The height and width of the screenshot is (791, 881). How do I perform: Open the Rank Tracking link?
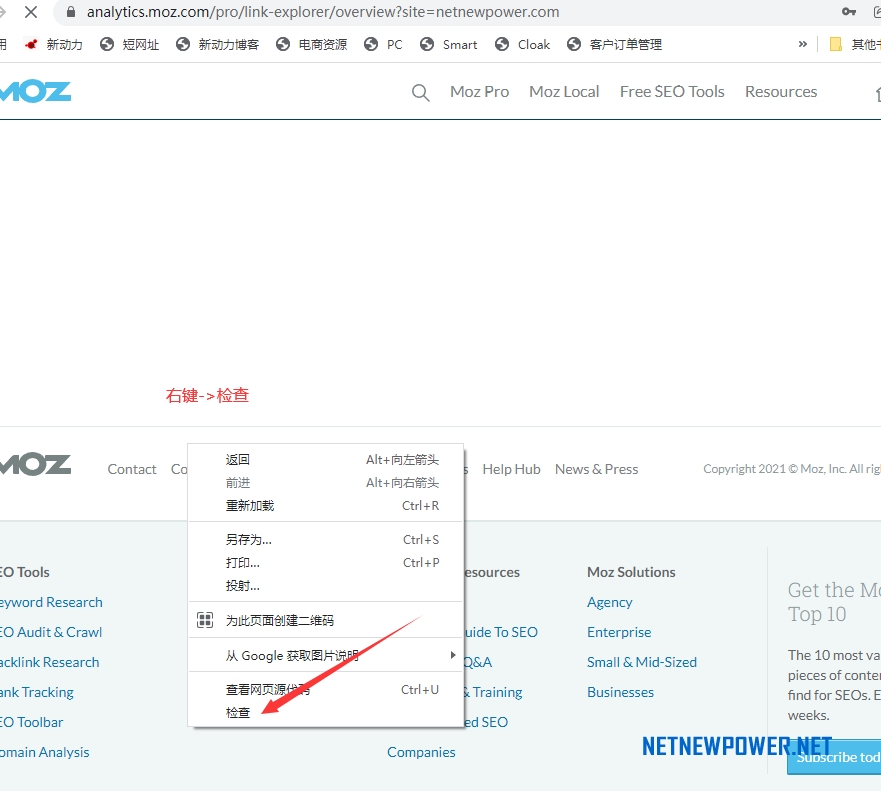tap(37, 692)
